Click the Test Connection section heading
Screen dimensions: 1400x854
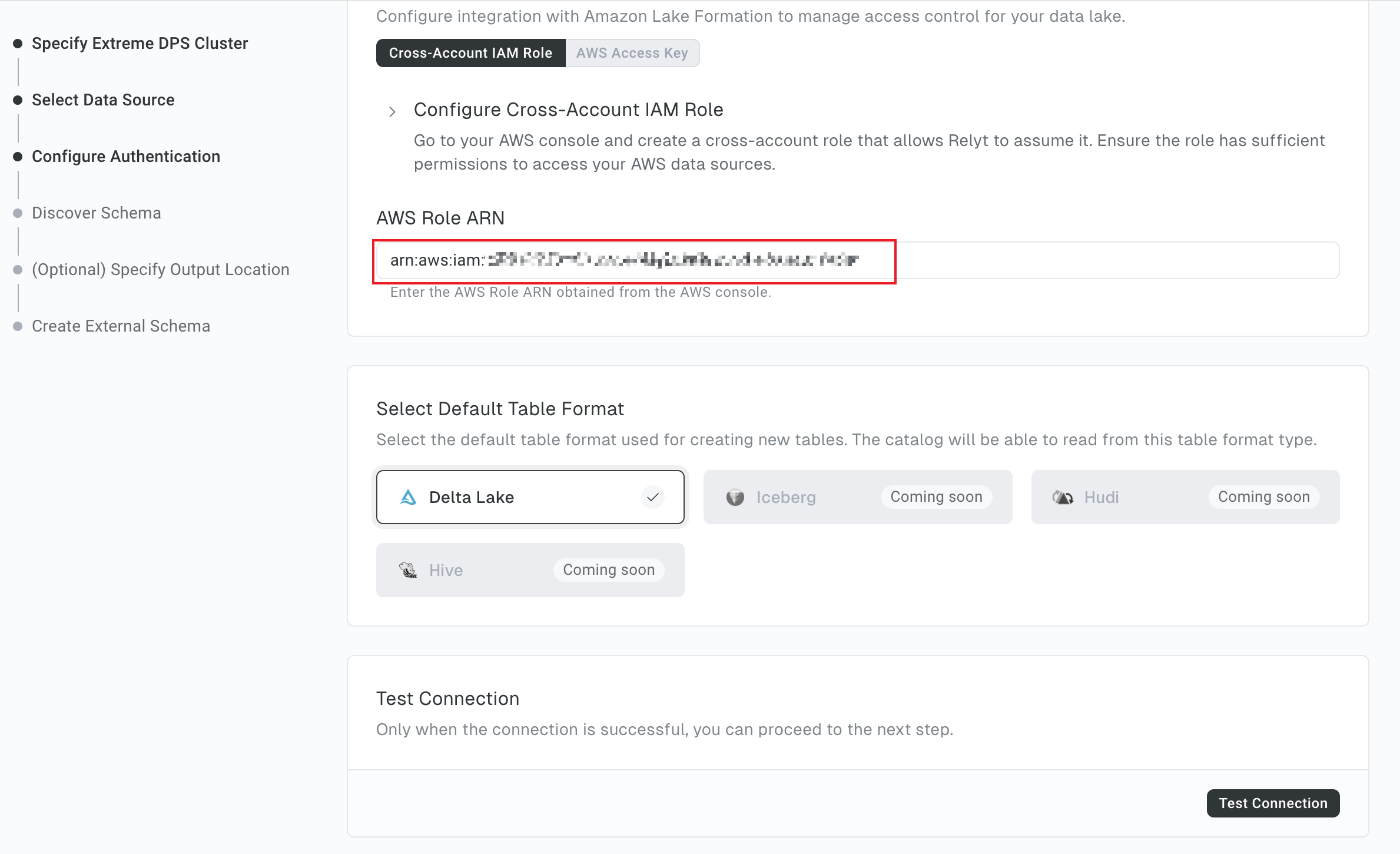click(447, 699)
